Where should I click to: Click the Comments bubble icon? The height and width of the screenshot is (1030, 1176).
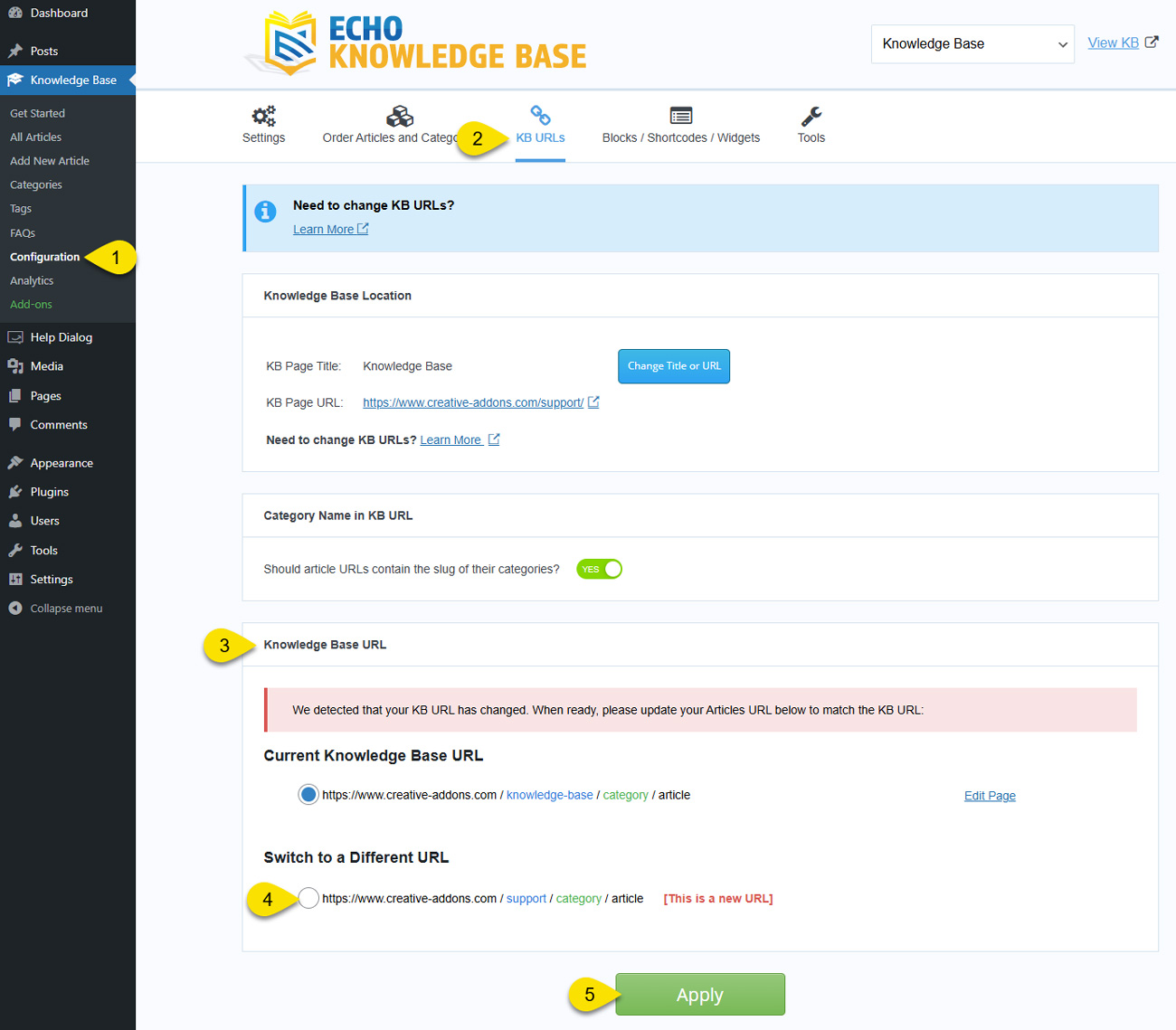(14, 424)
